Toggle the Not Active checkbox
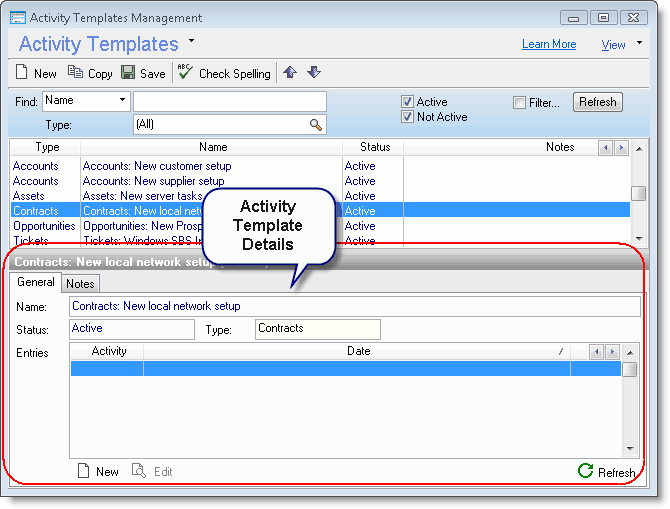The image size is (670, 509). point(407,117)
